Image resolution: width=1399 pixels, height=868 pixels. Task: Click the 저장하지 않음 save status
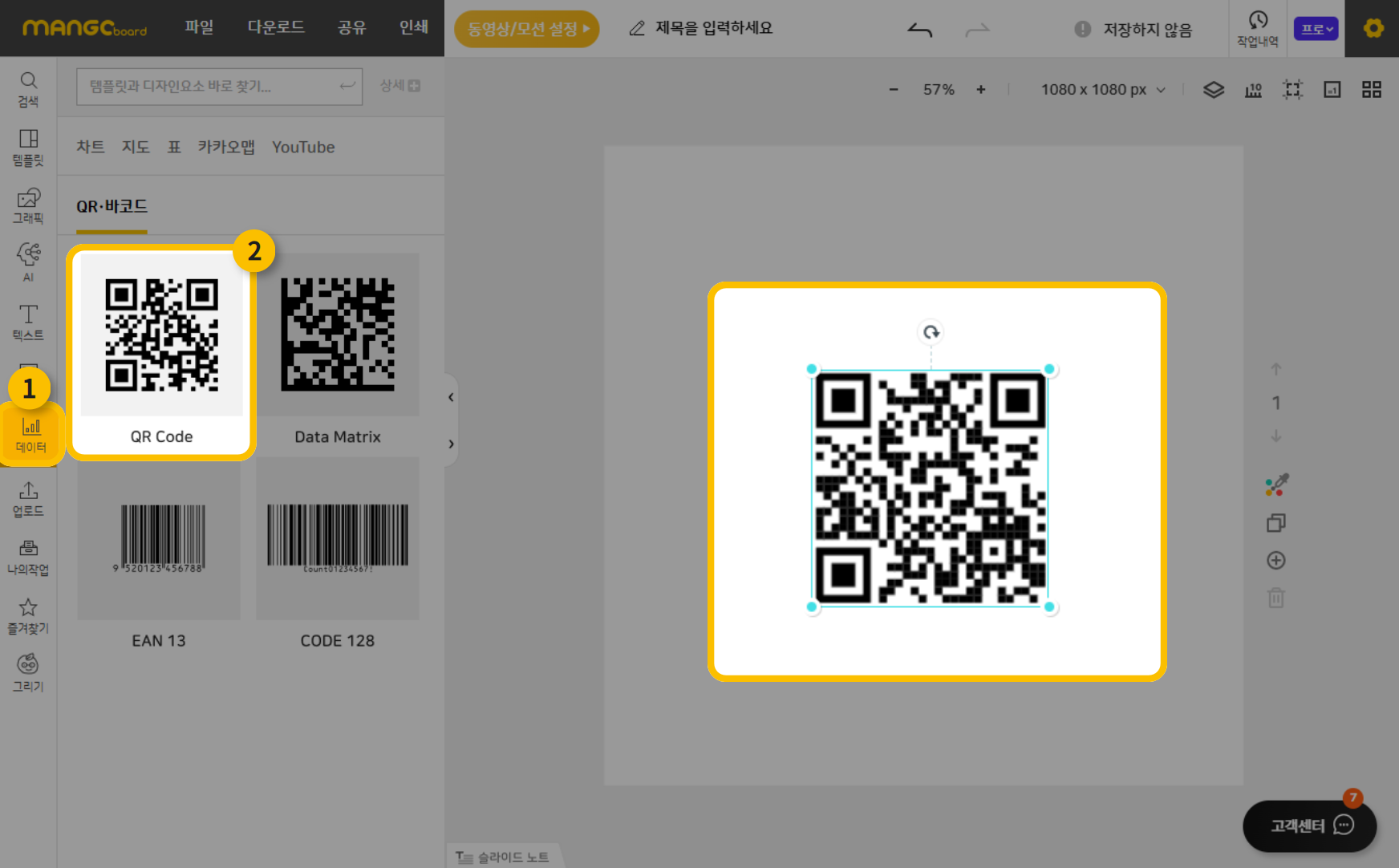click(1147, 30)
